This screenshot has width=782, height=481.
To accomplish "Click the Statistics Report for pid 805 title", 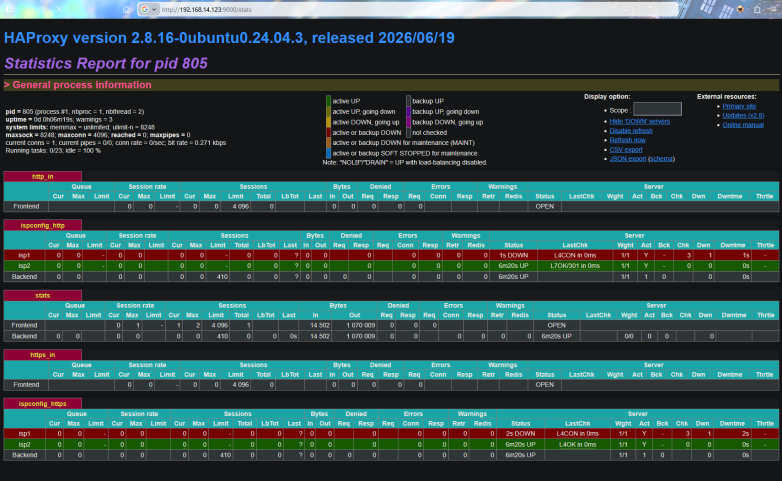I will point(106,63).
